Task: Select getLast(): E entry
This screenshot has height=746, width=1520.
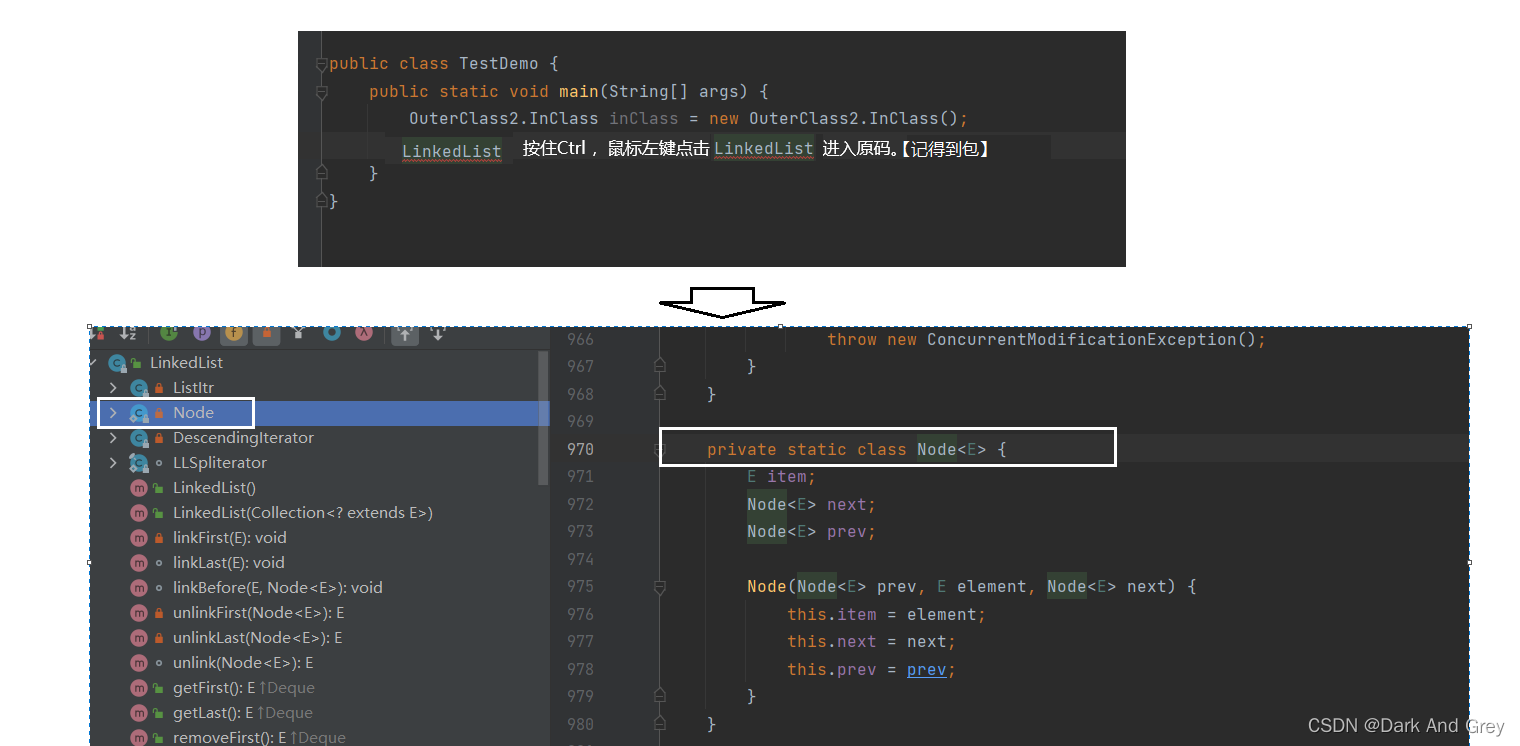Action: coord(214,713)
